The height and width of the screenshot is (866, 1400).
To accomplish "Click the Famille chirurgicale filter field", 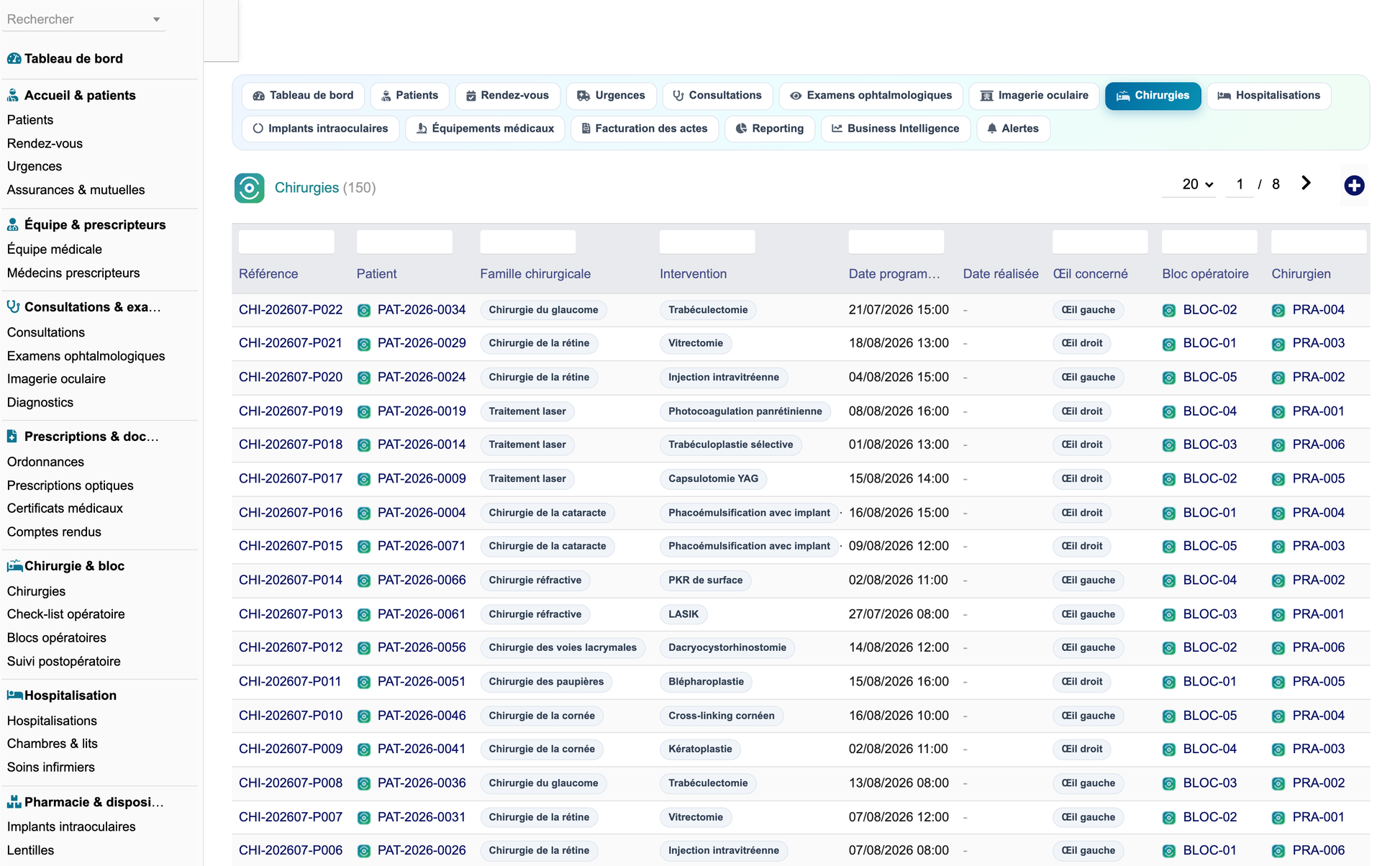I will [x=528, y=242].
